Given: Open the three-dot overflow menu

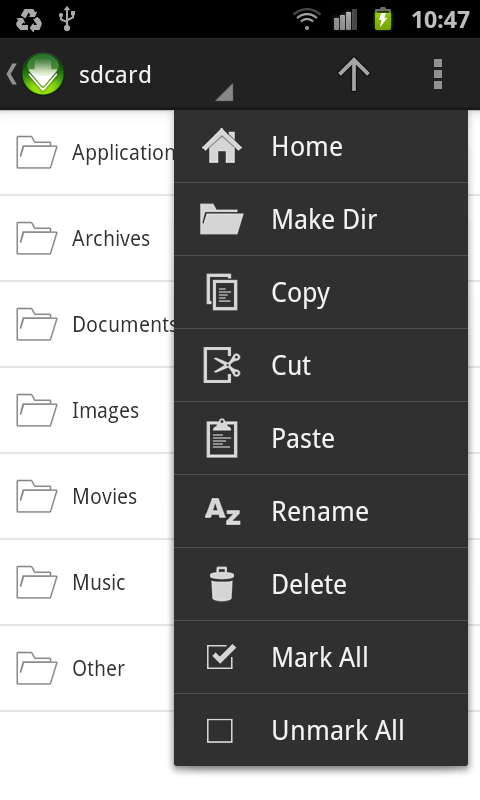Looking at the screenshot, I should (438, 74).
